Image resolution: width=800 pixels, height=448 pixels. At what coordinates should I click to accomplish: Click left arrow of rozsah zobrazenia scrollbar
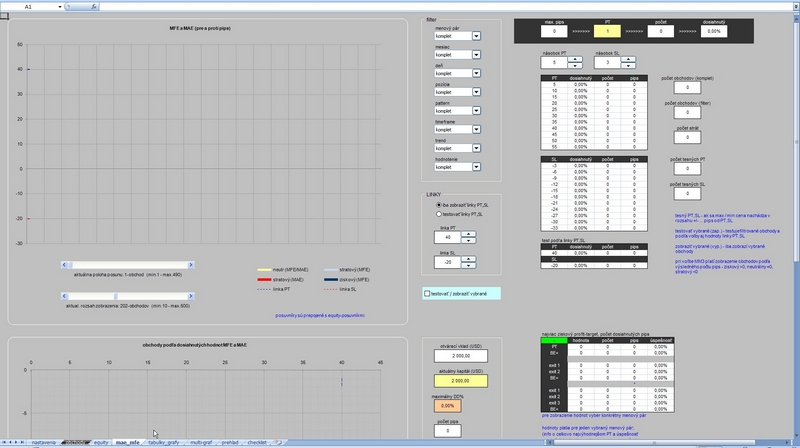64,296
